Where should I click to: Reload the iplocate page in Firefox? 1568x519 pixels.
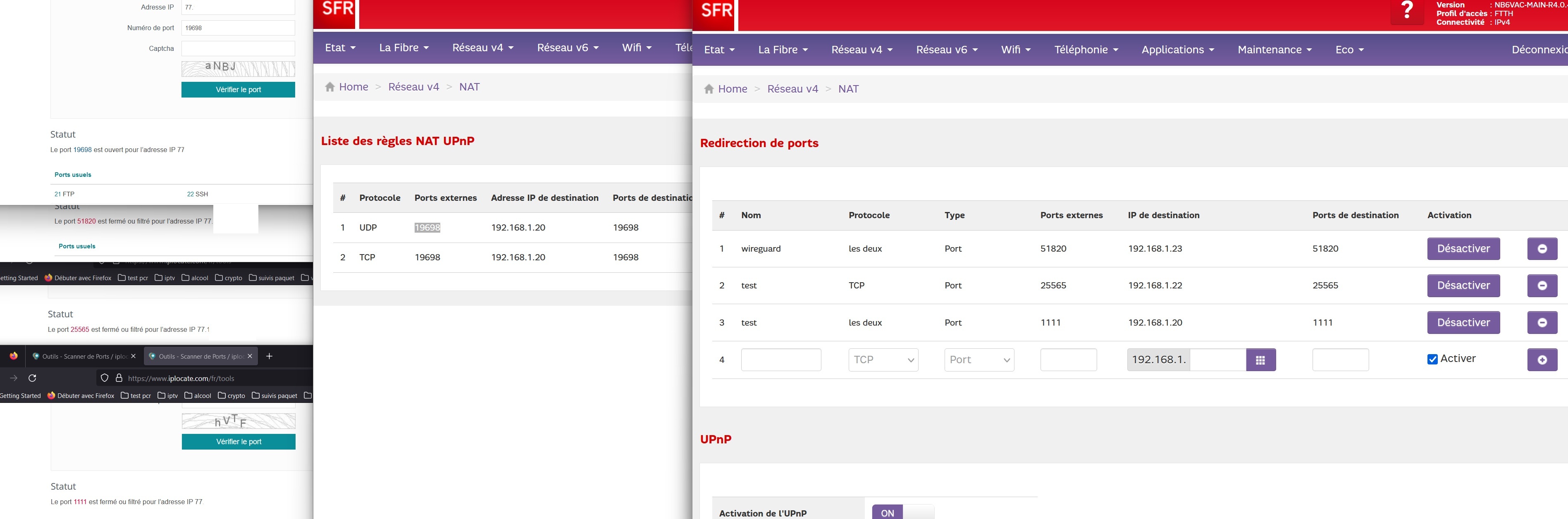coord(32,378)
